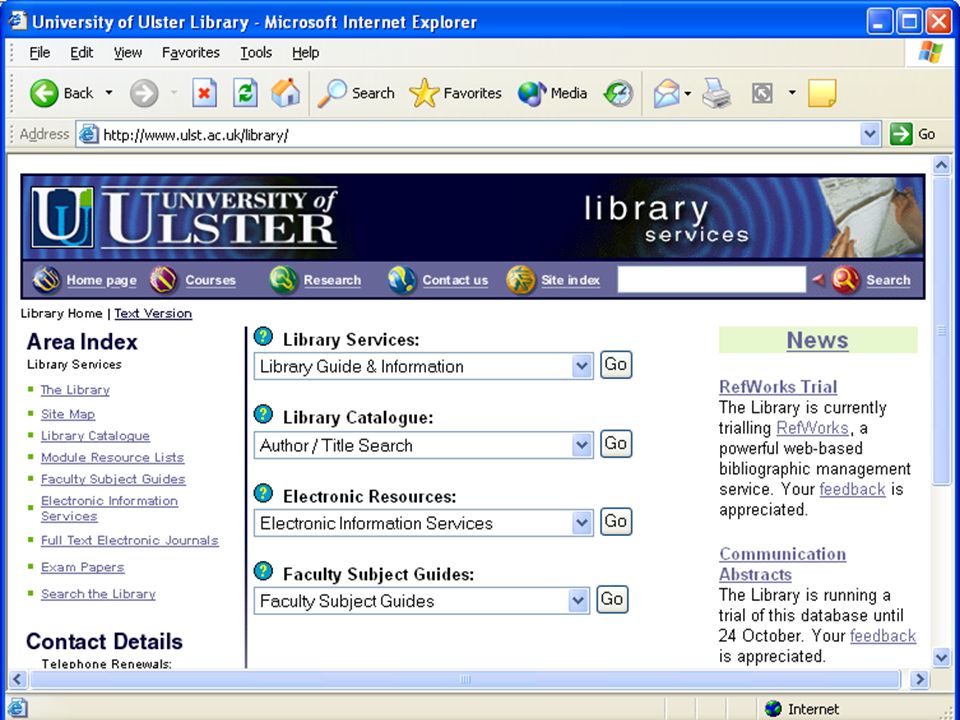Print the page with the printer icon

(716, 94)
